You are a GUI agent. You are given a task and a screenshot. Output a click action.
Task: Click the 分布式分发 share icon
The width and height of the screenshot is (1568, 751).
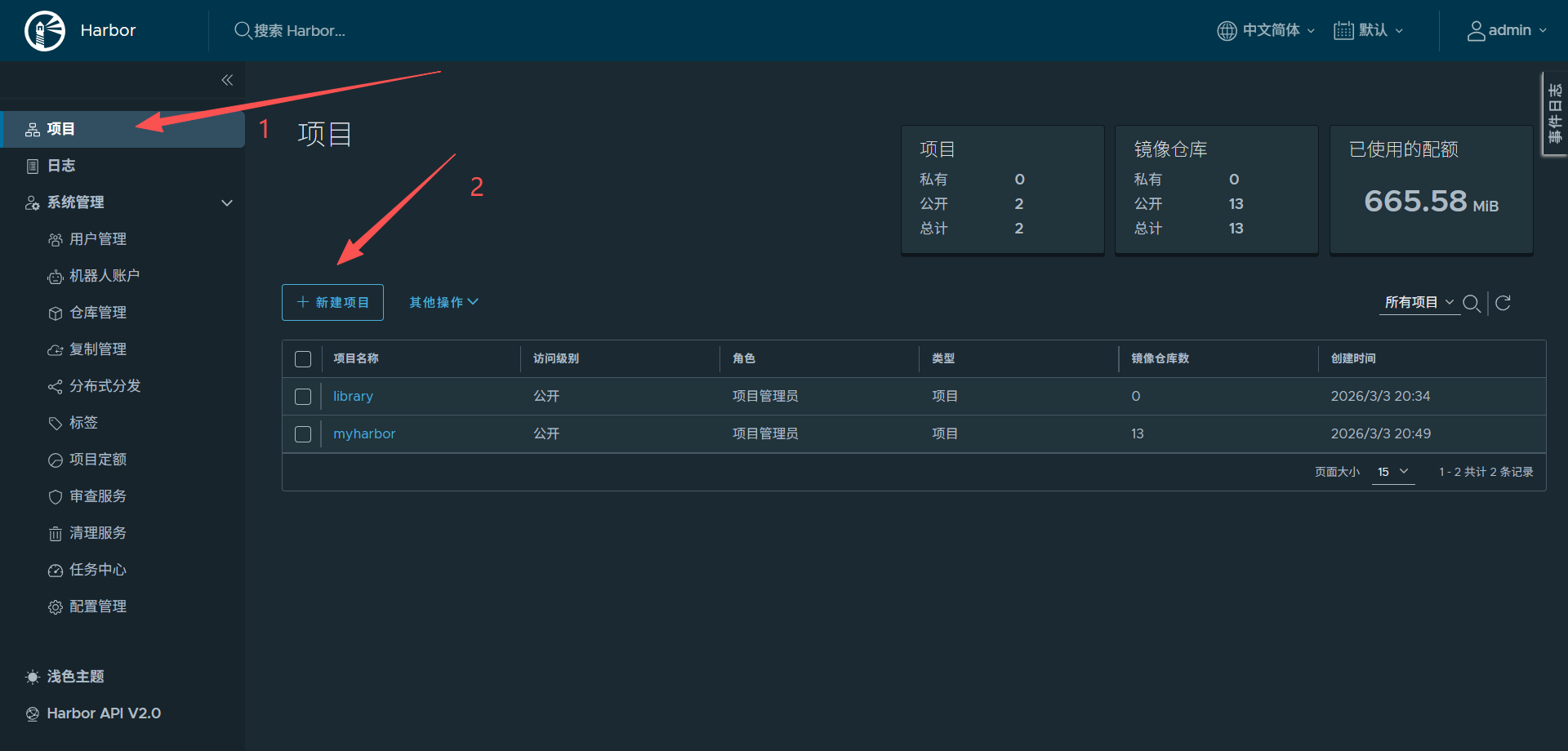click(55, 386)
